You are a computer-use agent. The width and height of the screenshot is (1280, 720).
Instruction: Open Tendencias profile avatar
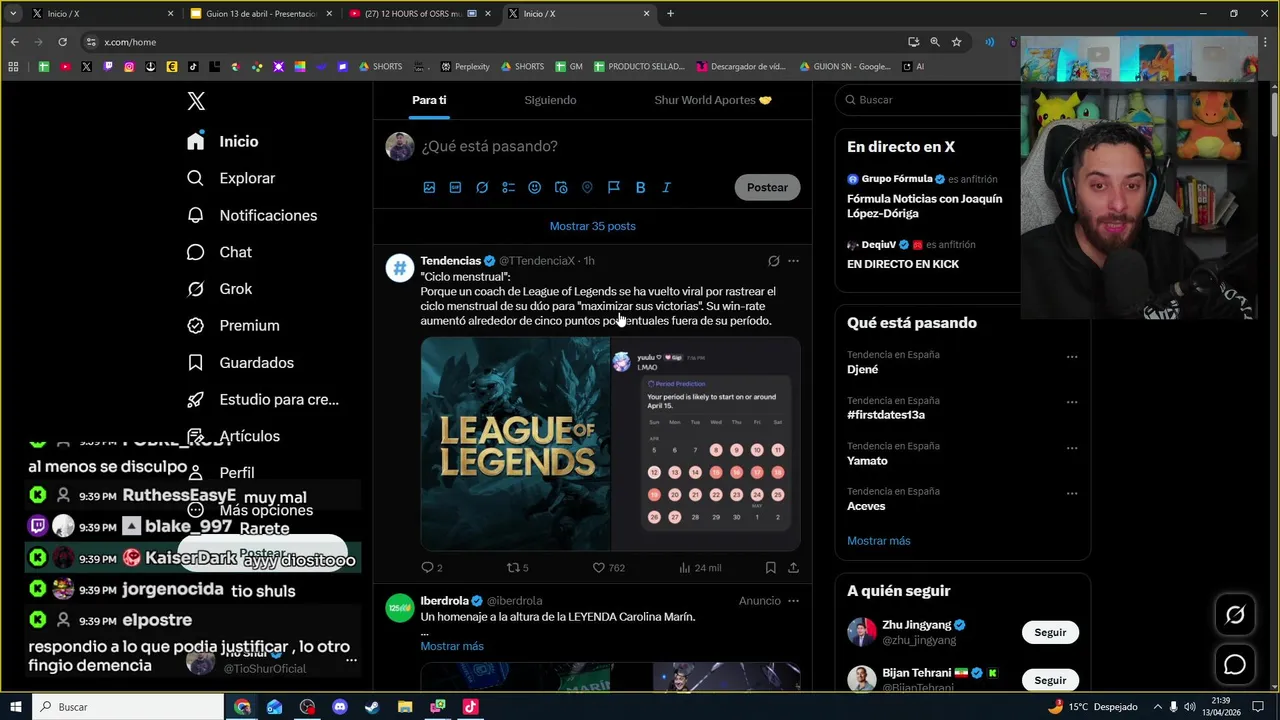(400, 268)
